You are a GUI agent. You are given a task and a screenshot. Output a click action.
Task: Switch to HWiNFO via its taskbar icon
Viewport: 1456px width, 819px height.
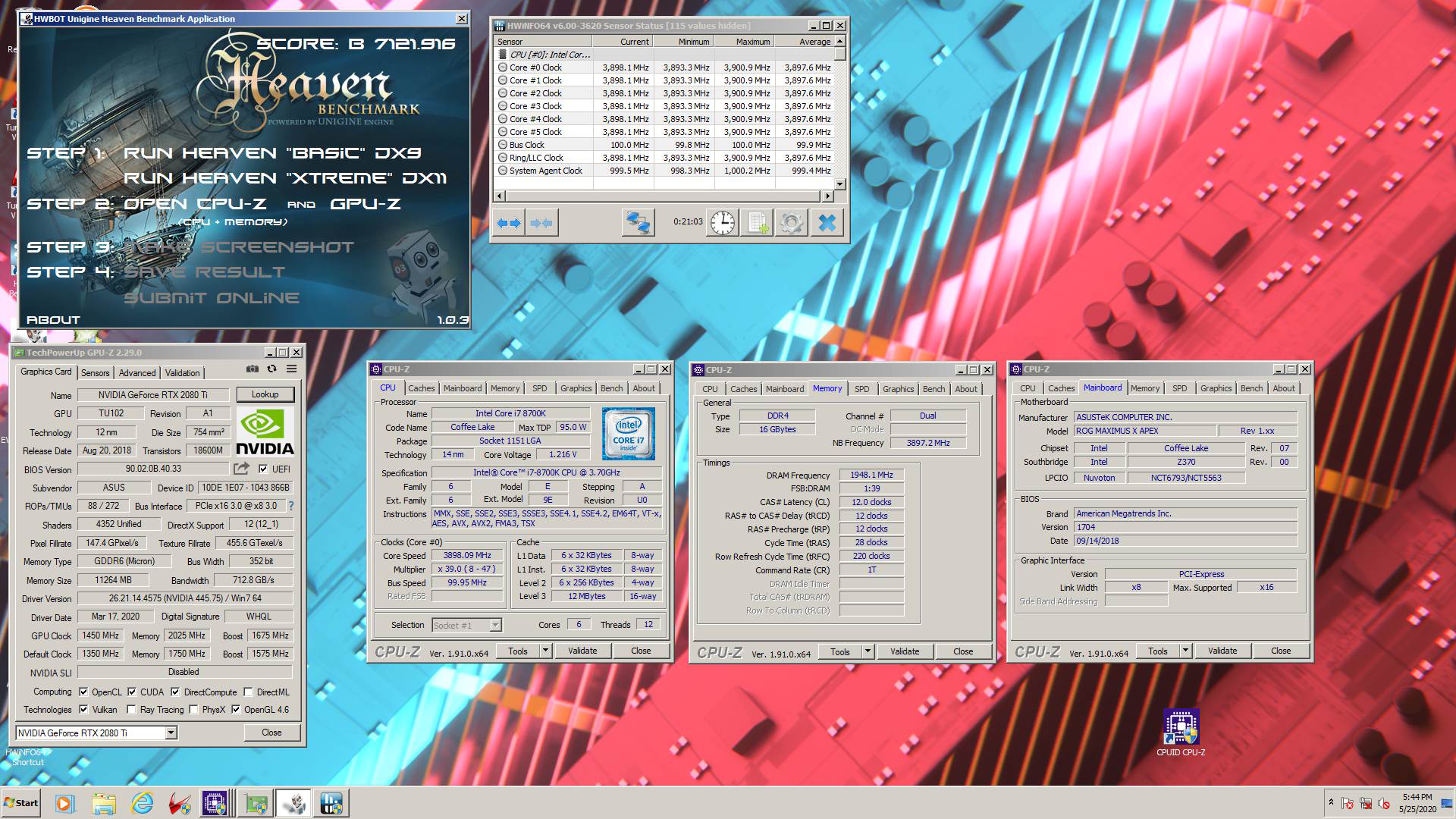pos(331,803)
